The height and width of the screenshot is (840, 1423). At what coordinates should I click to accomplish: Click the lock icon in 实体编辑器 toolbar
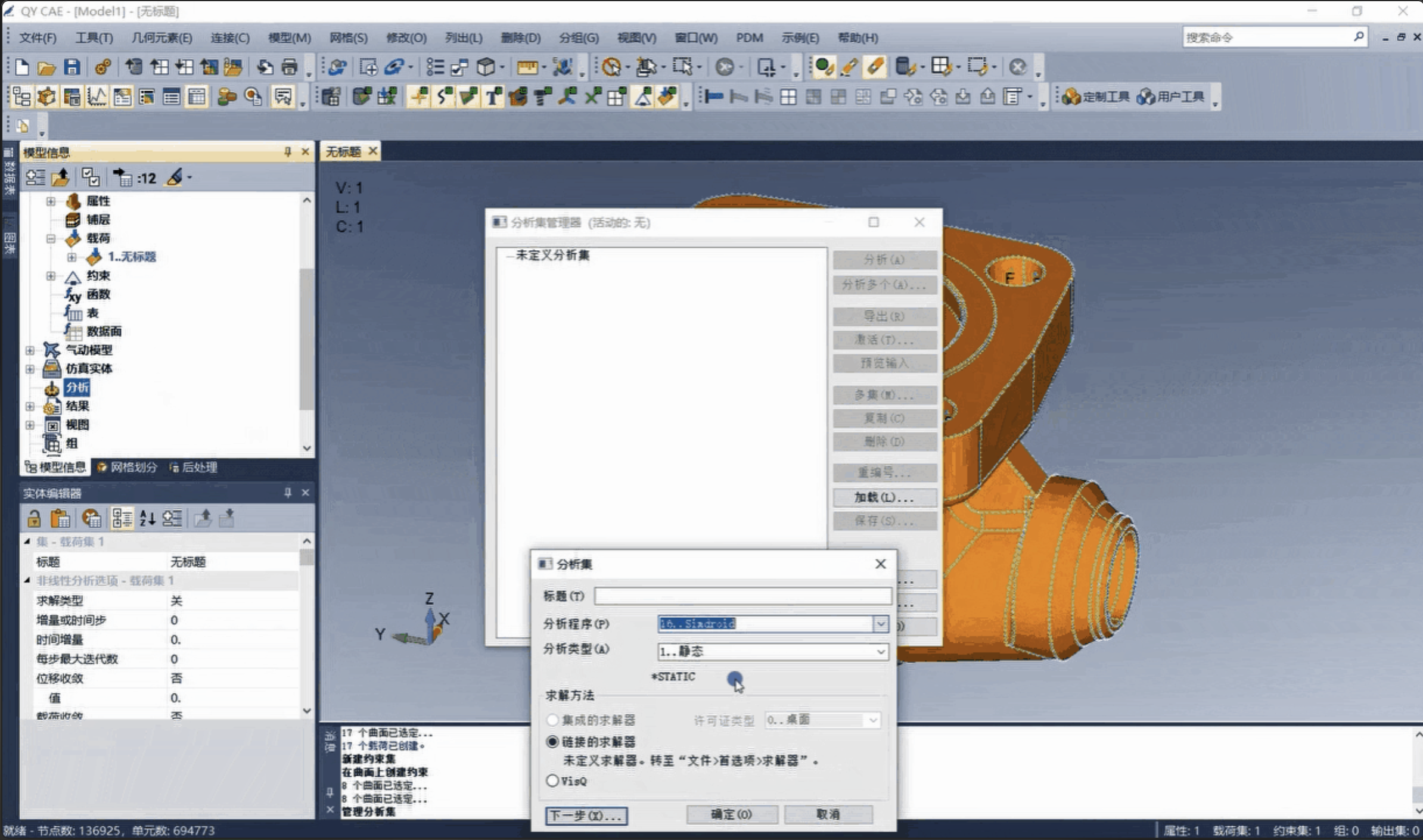[34, 518]
